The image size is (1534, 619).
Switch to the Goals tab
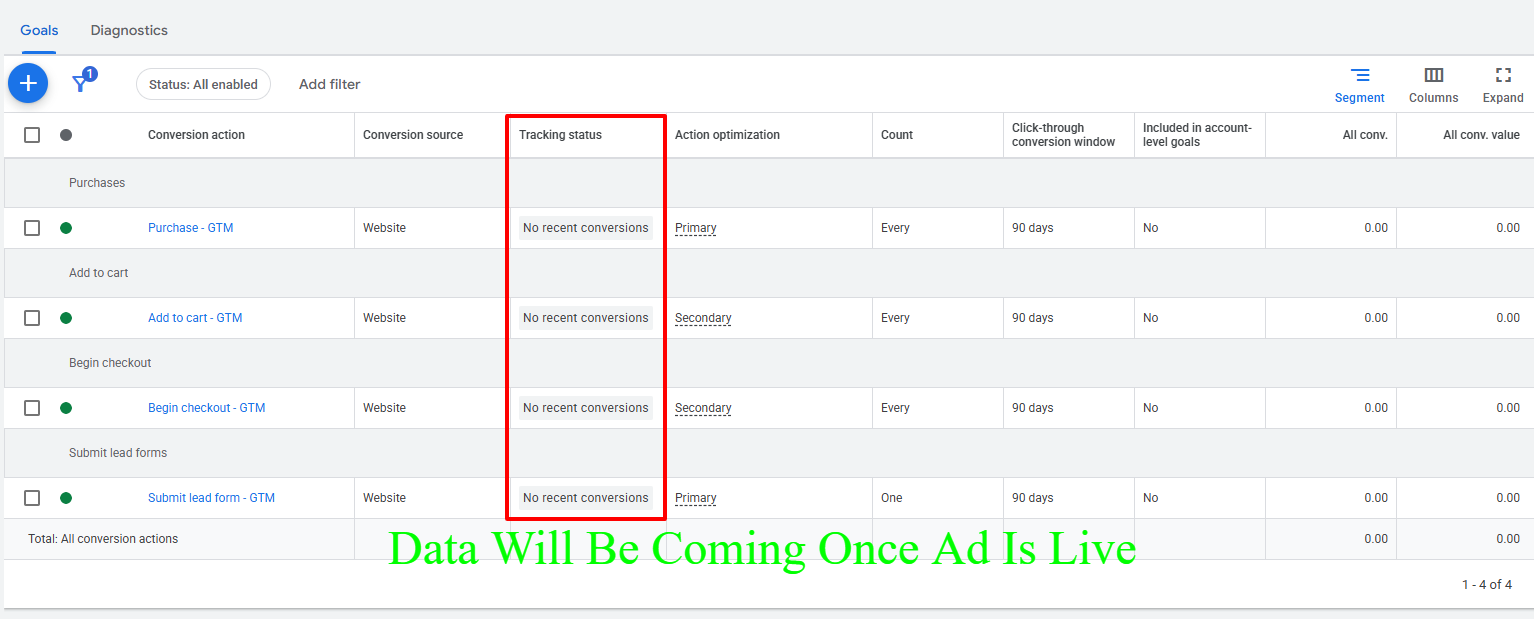tap(39, 30)
